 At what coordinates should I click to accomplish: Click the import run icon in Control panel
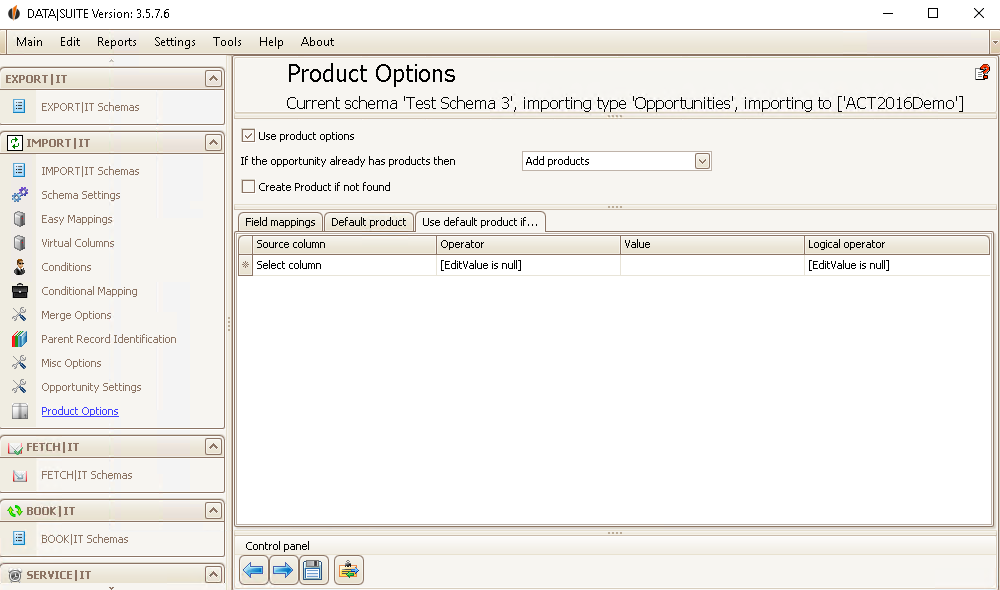(349, 570)
